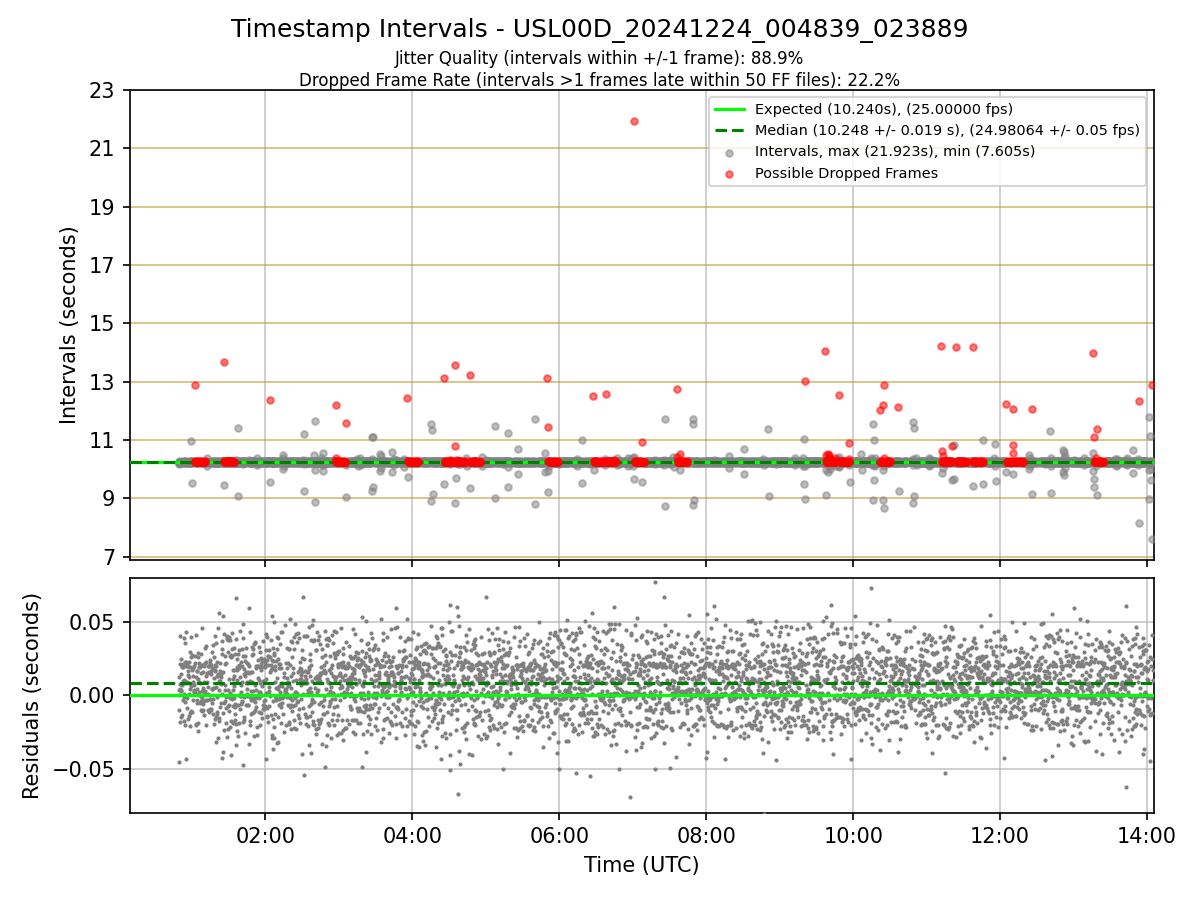The height and width of the screenshot is (900, 1200).
Task: Click the '11' tick on intervals axis
Action: point(103,440)
